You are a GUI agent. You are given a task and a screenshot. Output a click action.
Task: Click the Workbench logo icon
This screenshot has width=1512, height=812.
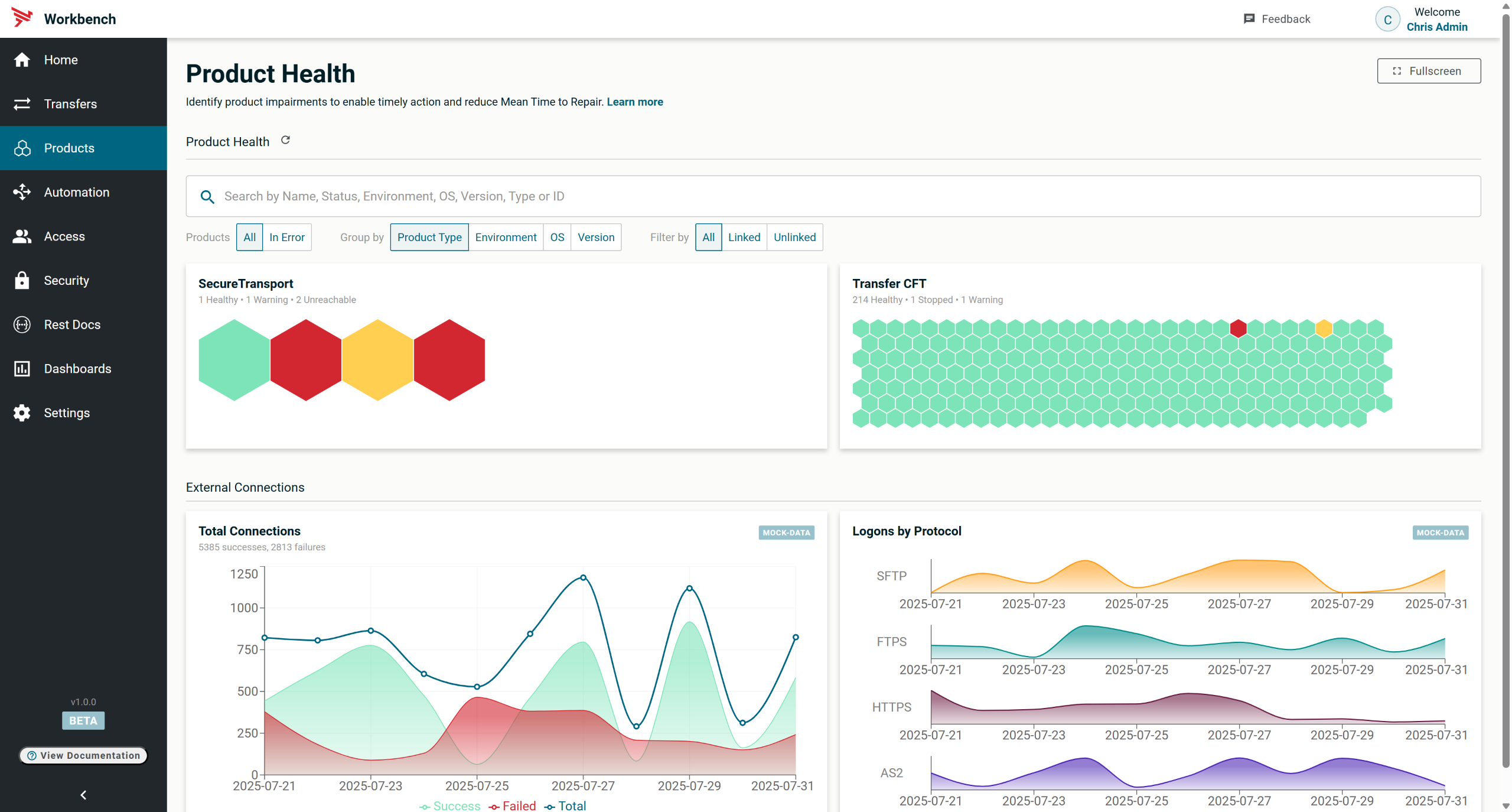click(x=22, y=18)
